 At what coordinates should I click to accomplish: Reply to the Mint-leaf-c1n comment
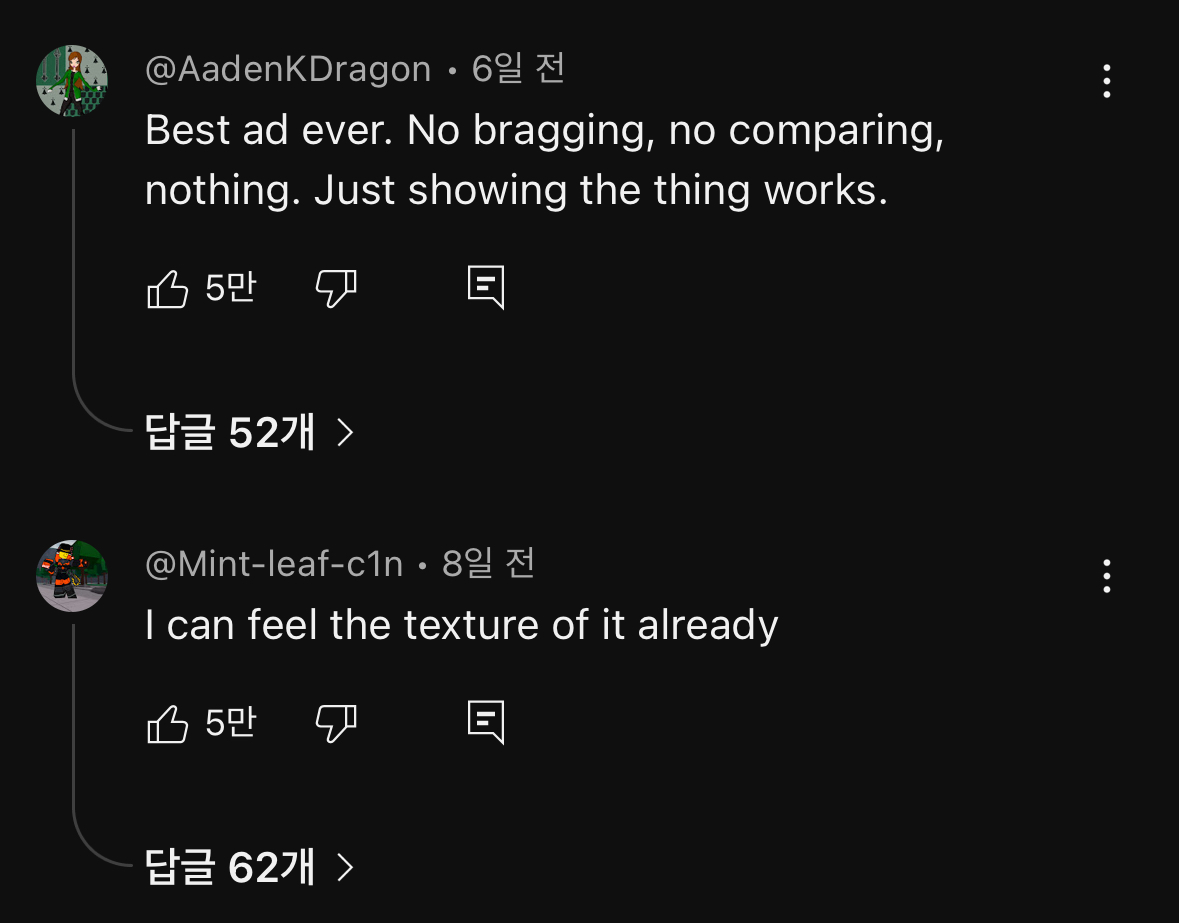(x=486, y=722)
